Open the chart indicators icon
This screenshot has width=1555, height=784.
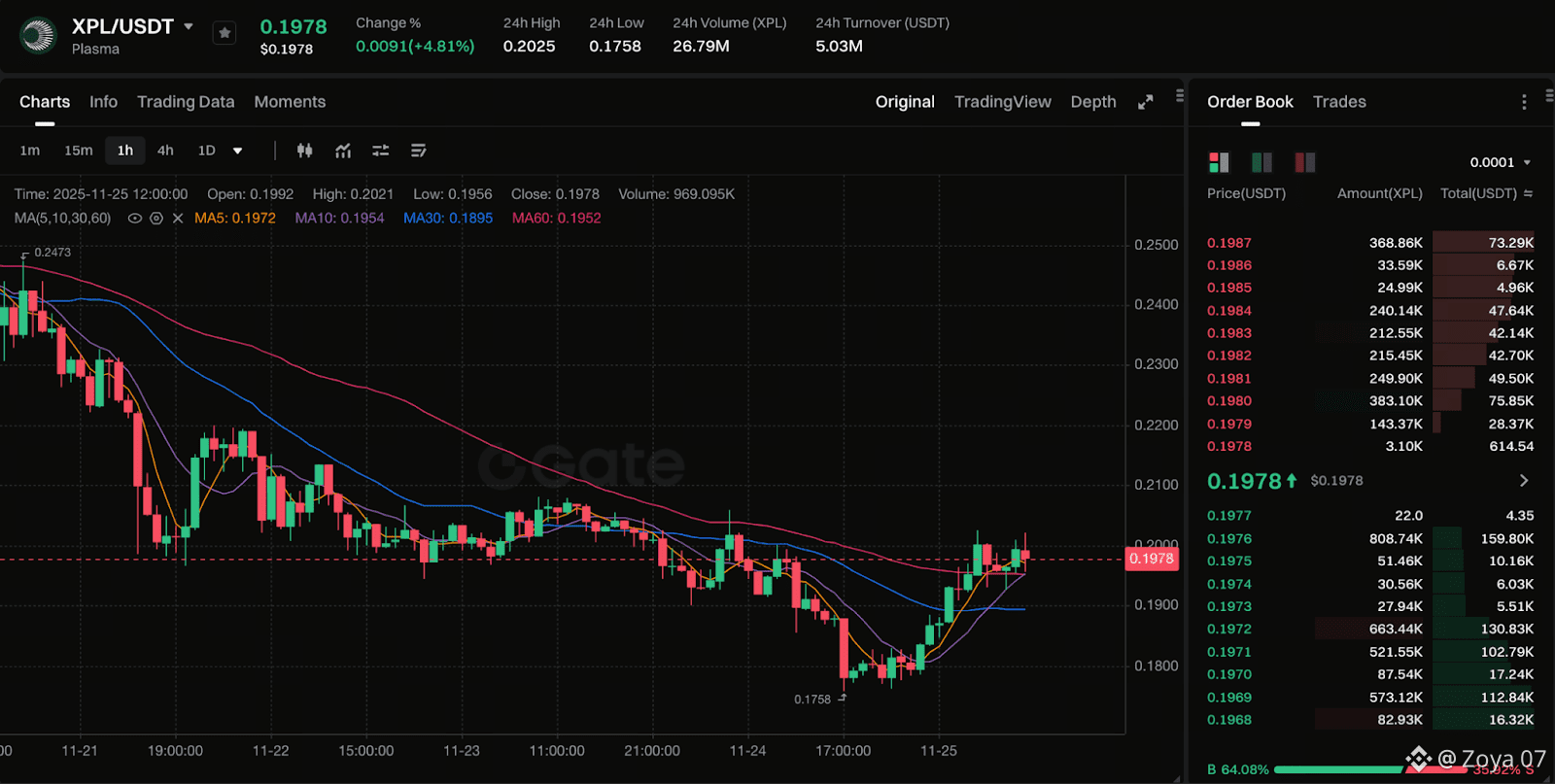click(x=343, y=151)
